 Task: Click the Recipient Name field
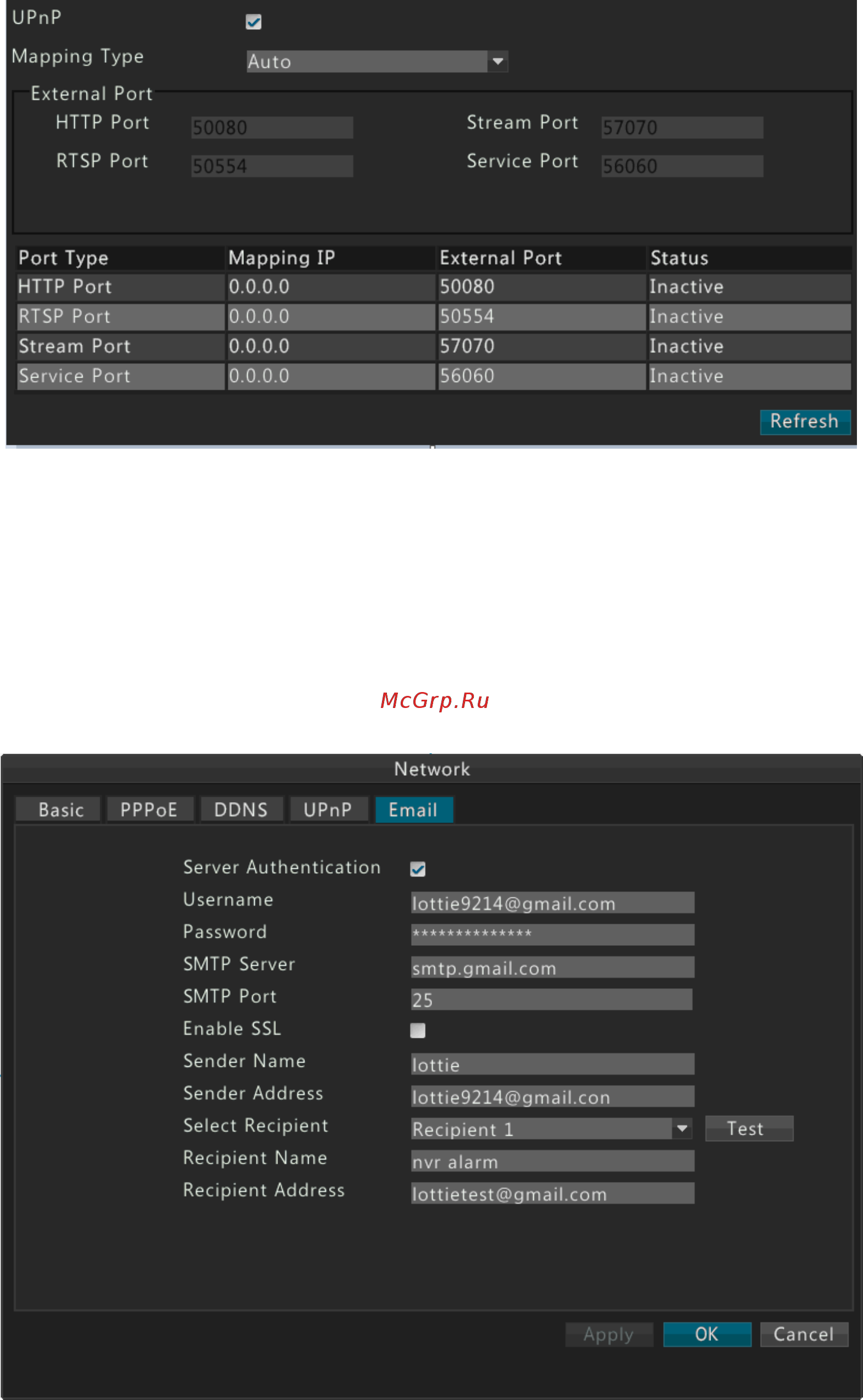[553, 1161]
